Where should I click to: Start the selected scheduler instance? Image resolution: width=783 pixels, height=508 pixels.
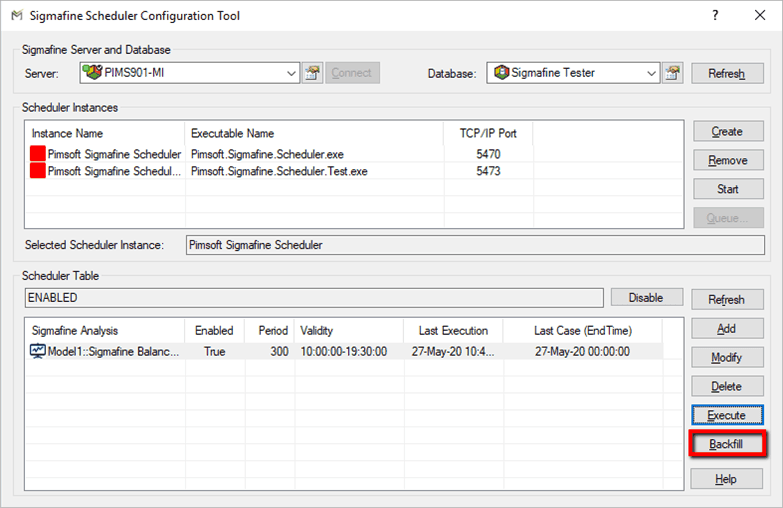click(728, 189)
